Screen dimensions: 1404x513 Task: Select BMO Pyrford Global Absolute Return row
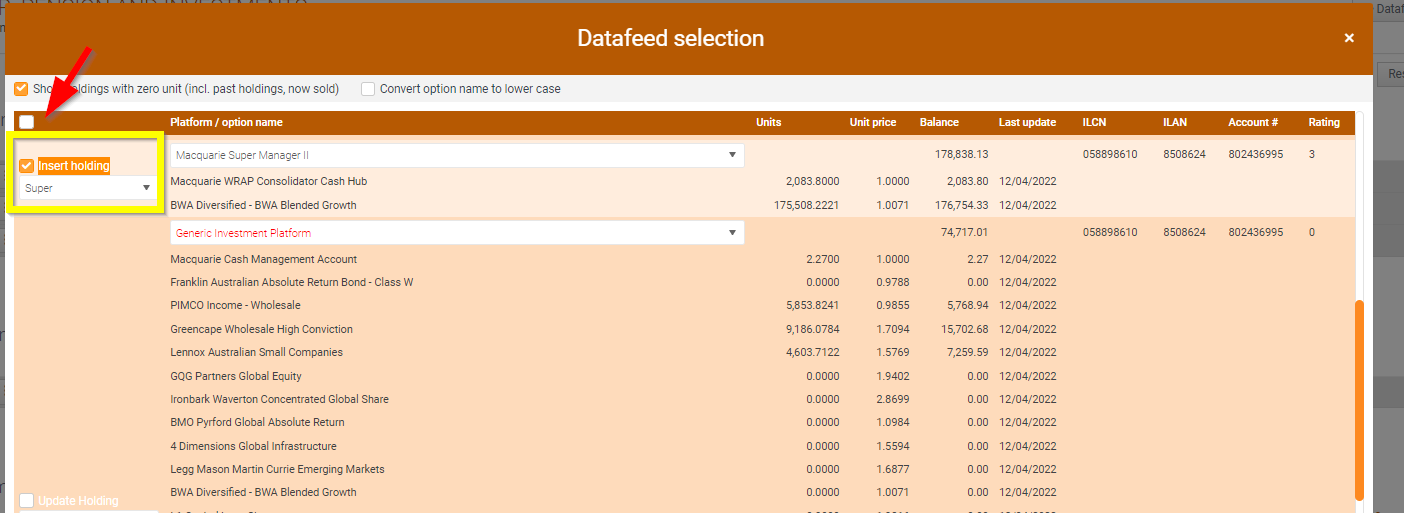[762, 423]
